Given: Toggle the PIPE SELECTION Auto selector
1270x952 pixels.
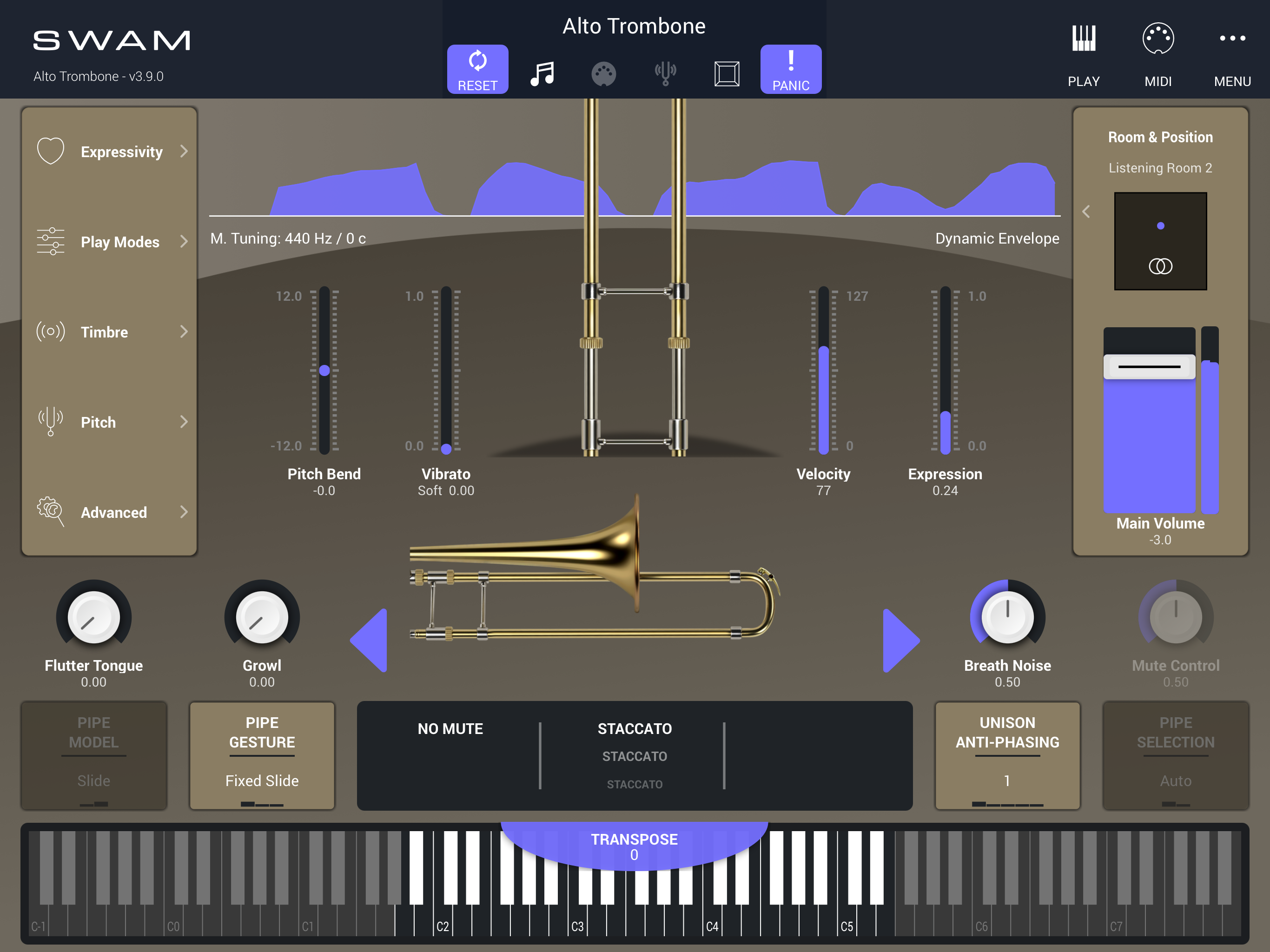Looking at the screenshot, I should tap(1176, 756).
